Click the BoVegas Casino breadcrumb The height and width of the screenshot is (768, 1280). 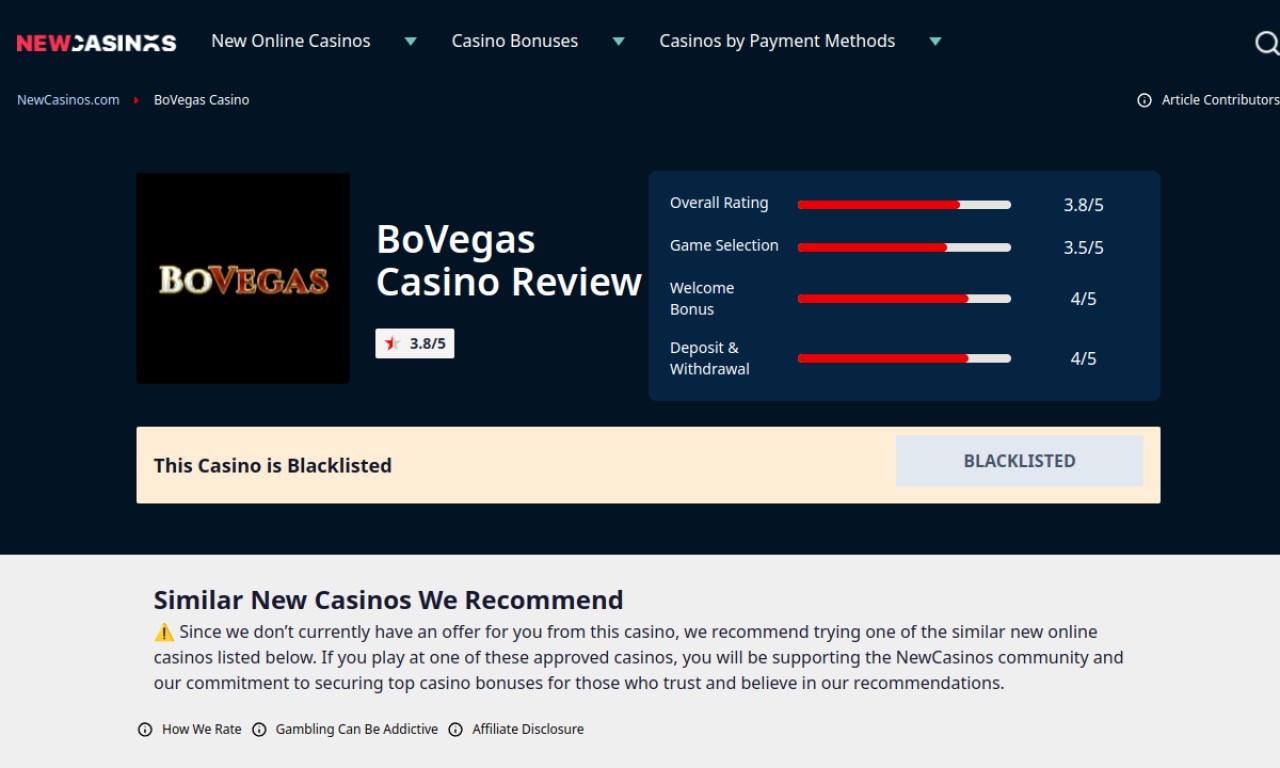click(201, 100)
